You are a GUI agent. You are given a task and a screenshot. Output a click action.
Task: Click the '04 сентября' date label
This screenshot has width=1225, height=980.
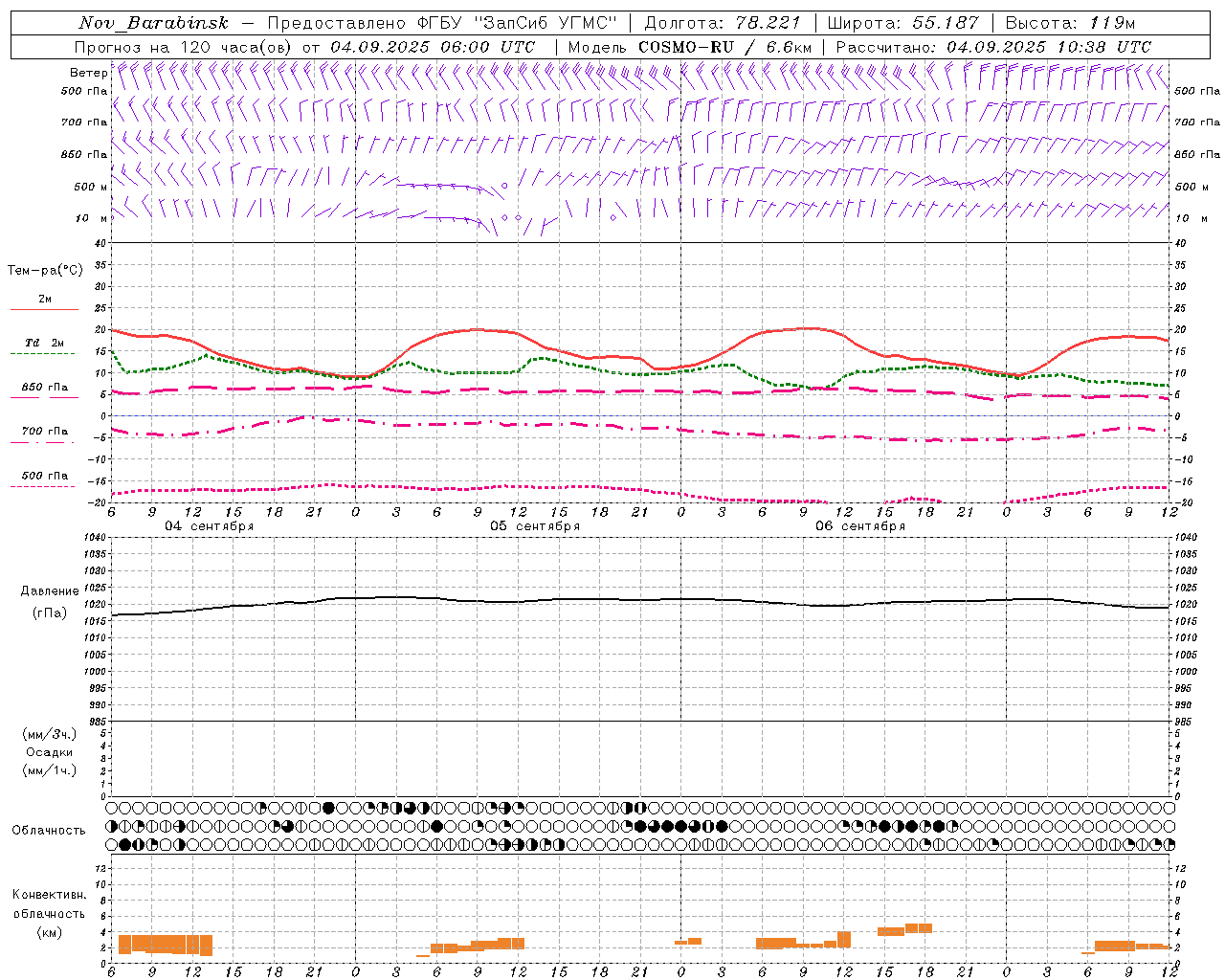tap(209, 526)
